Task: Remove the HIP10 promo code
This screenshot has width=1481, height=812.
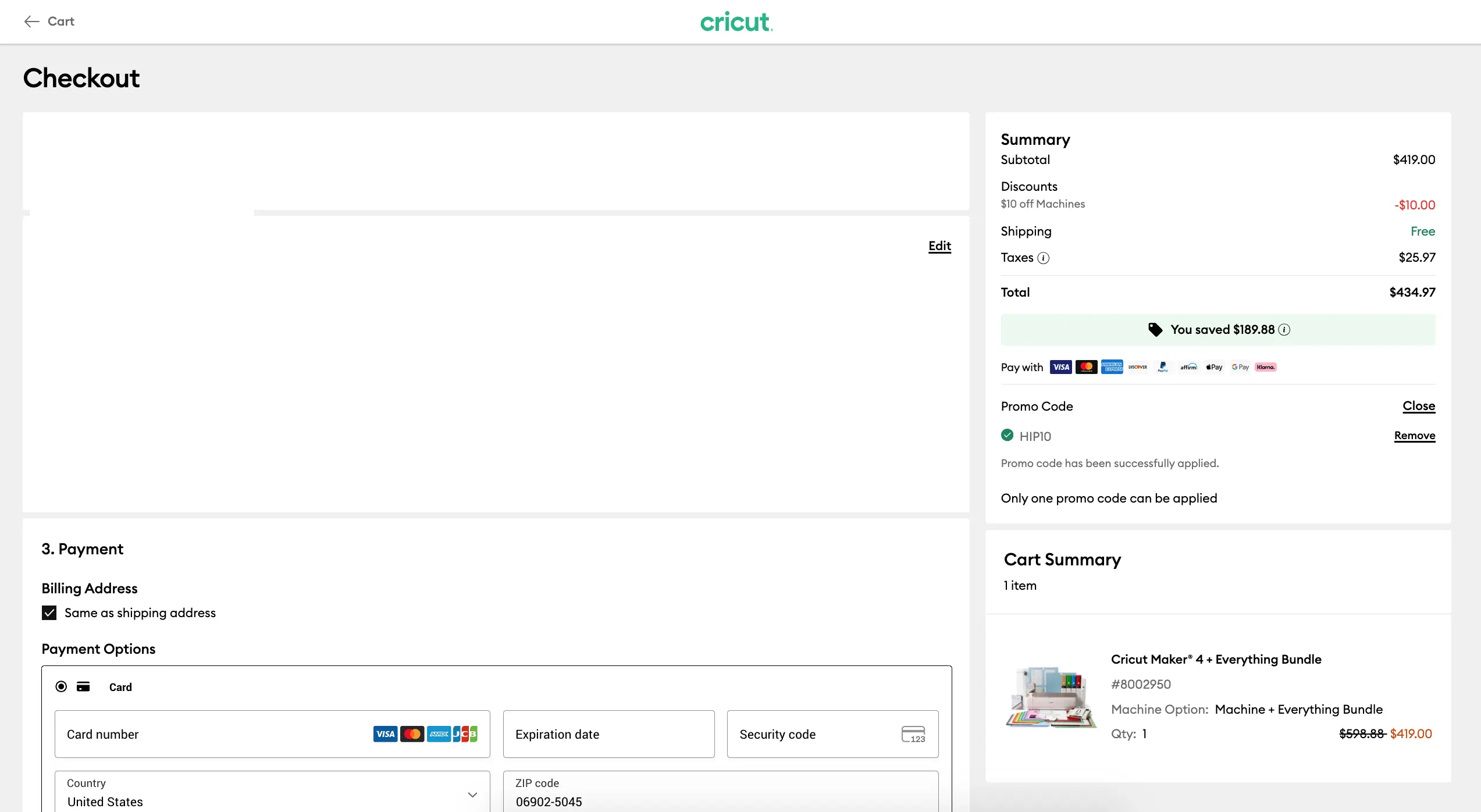Action: point(1414,436)
